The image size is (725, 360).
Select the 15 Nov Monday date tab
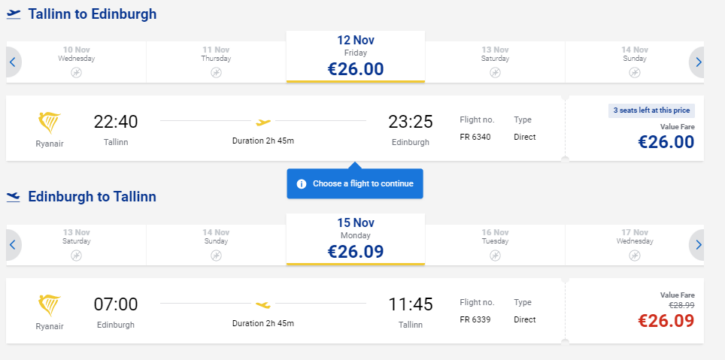tap(356, 239)
